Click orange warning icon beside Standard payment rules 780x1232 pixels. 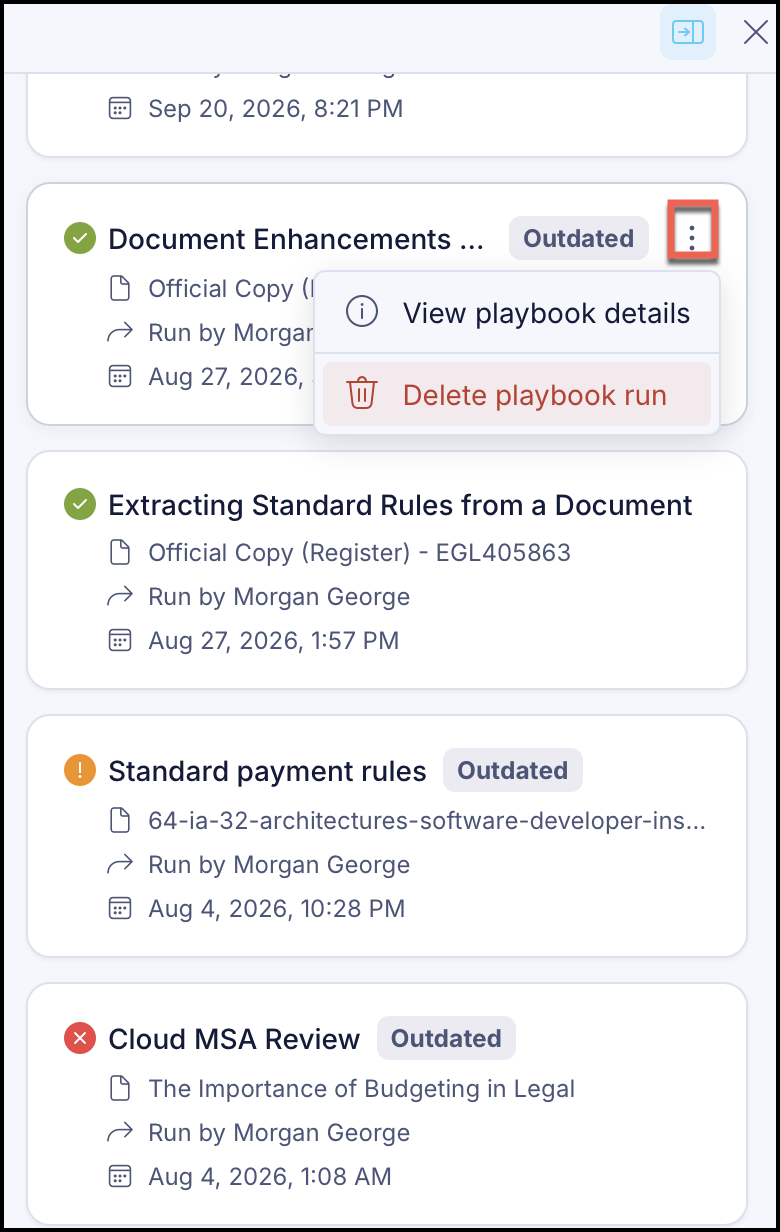tap(79, 770)
